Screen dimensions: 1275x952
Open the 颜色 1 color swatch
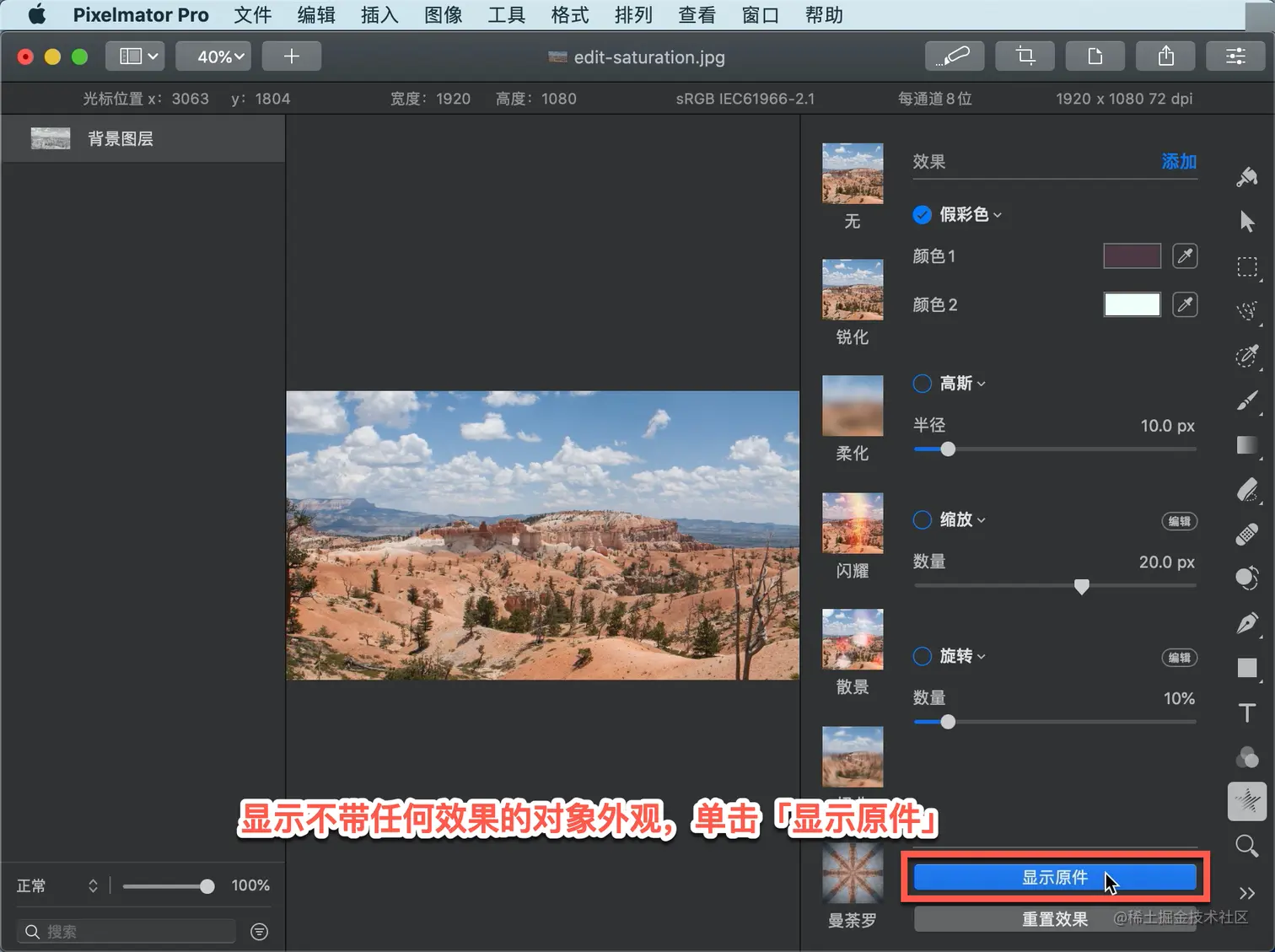coord(1132,255)
